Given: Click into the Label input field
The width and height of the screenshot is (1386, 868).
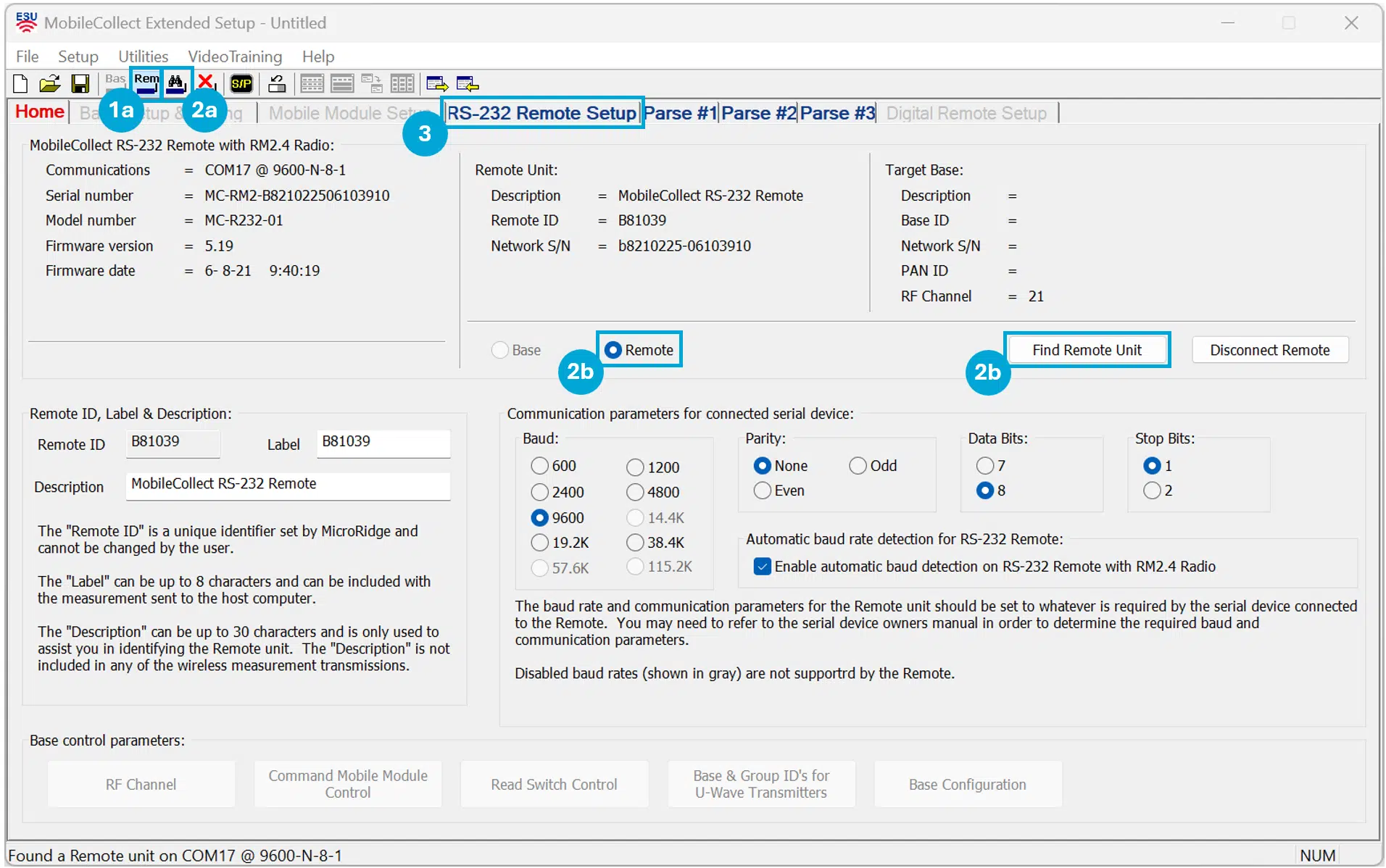Looking at the screenshot, I should point(383,443).
